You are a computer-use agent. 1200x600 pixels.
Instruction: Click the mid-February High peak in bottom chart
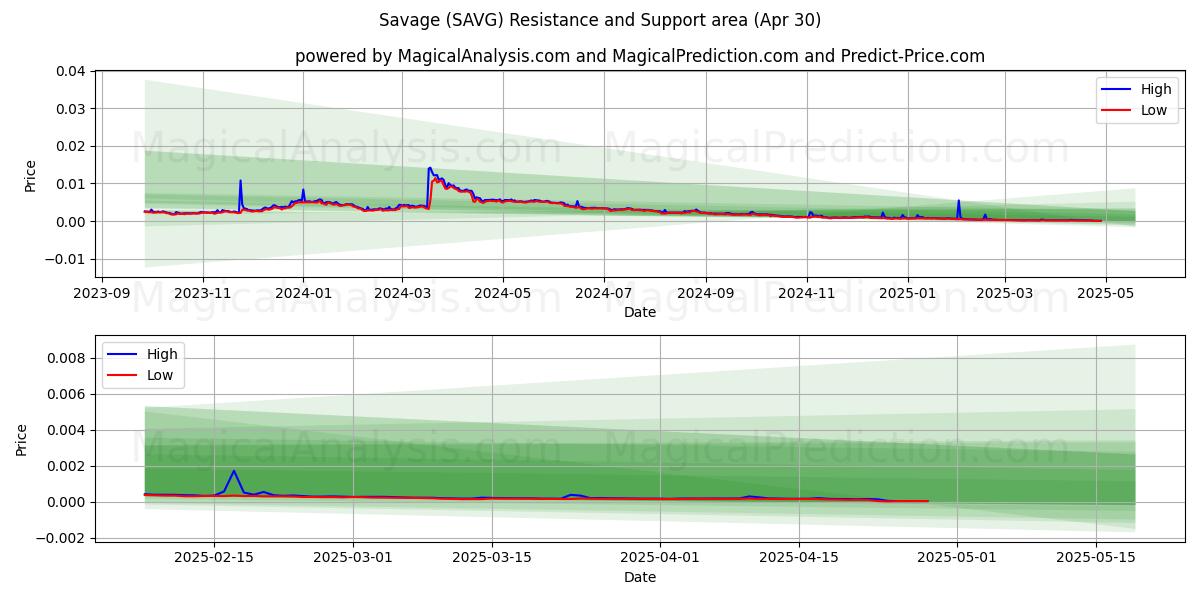[x=233, y=471]
